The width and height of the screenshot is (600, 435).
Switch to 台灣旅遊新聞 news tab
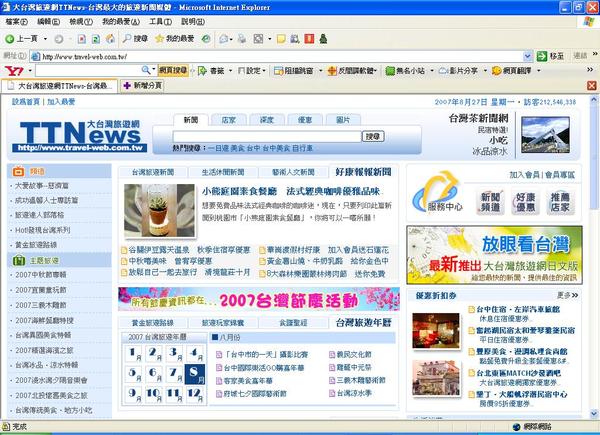tap(153, 172)
